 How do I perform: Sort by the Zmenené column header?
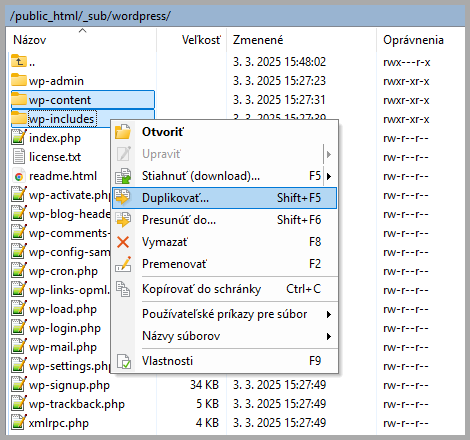point(301,40)
